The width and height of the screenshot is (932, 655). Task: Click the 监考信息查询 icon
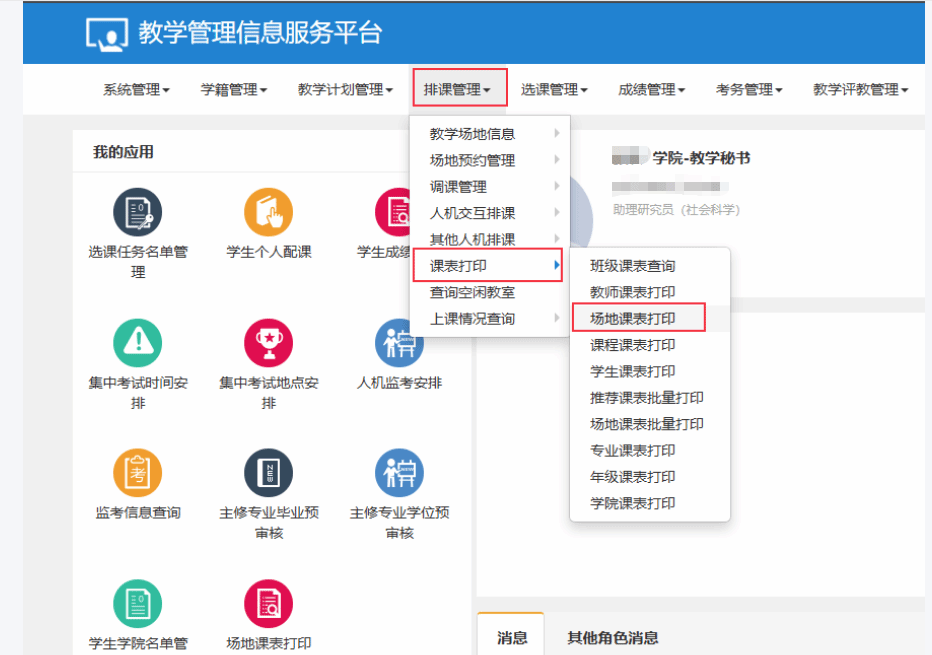138,473
